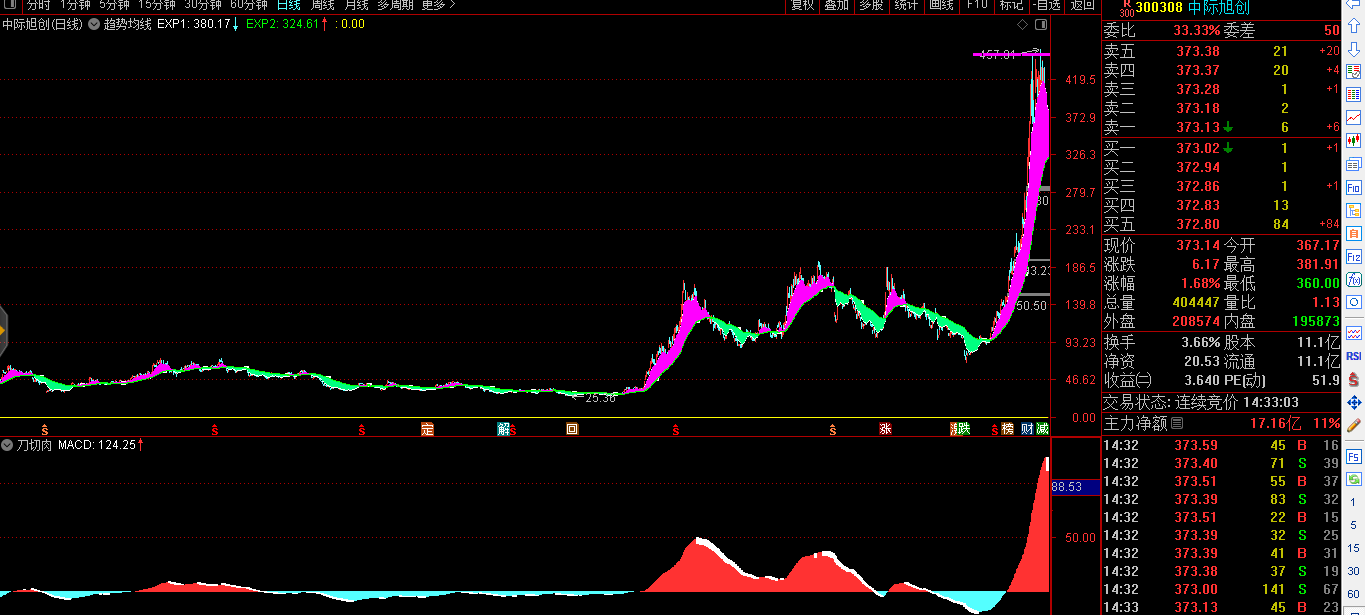This screenshot has width=1365, height=615.
Task: Click the blue Fiz sidebar icon
Action: [x=1354, y=257]
